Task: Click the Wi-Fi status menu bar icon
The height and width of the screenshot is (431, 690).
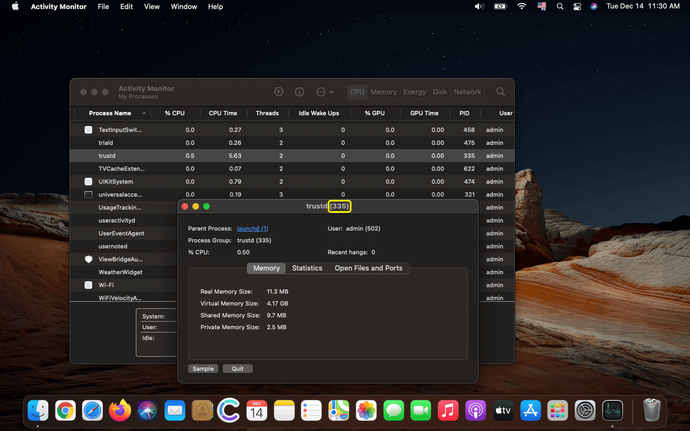Action: pos(521,6)
